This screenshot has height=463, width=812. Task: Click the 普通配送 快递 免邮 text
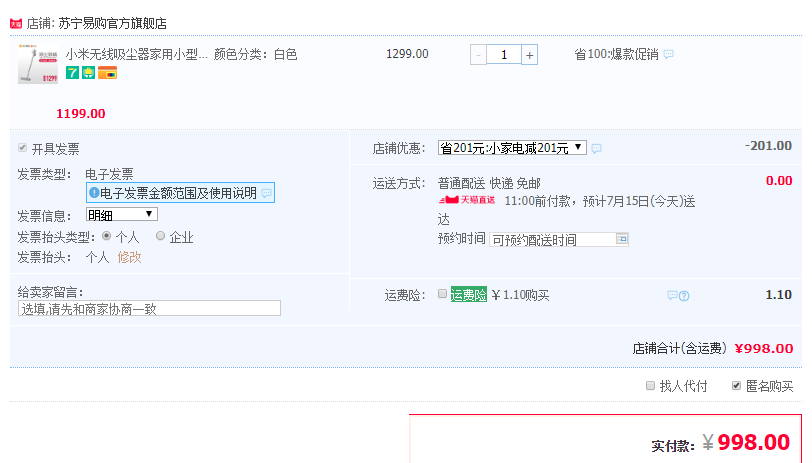coord(489,183)
